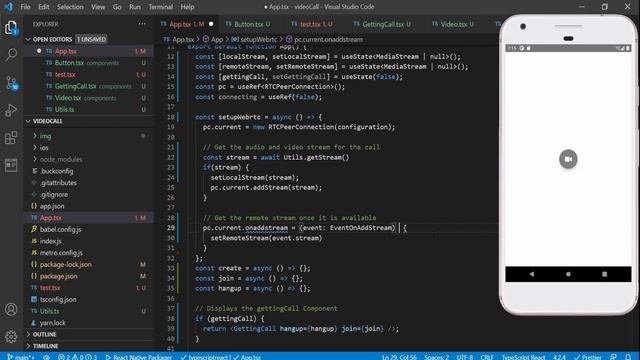Open the Accounts menu icon

[x=11, y=309]
